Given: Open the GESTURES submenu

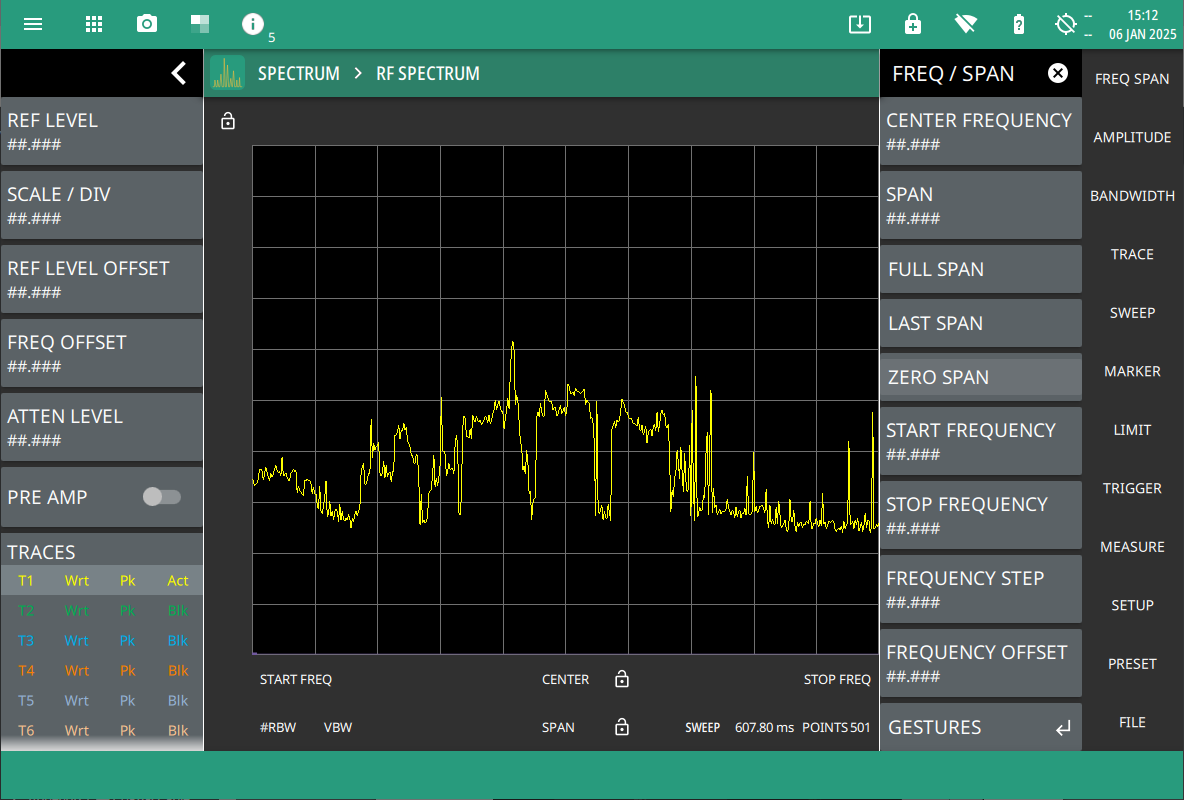Looking at the screenshot, I should [x=980, y=728].
